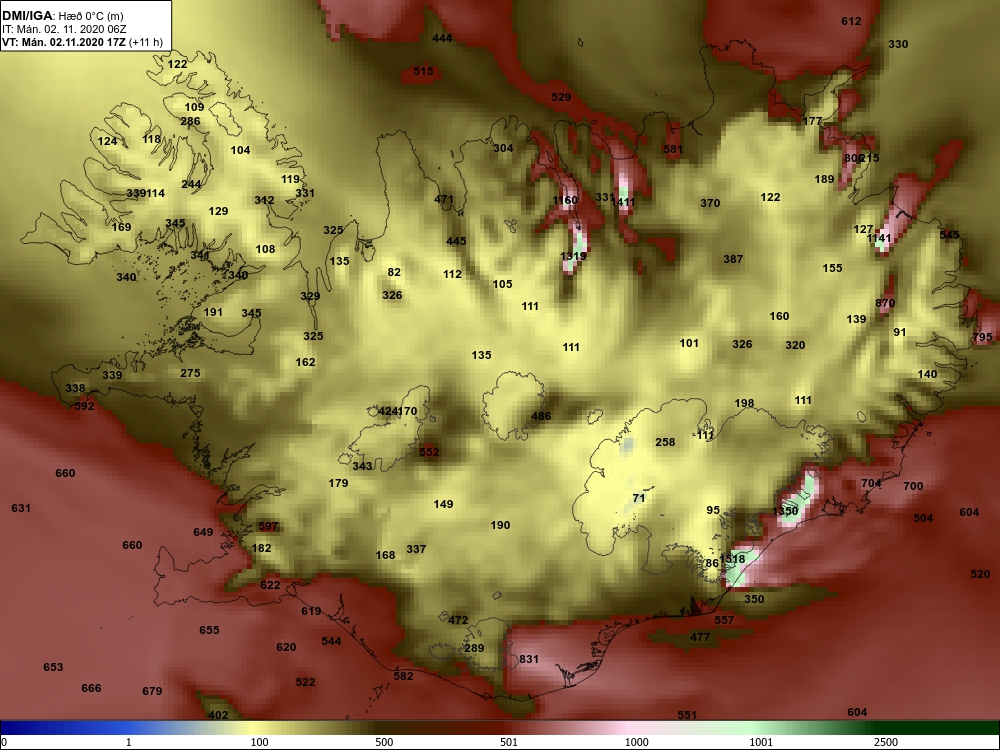Click the 557 map value
The height and width of the screenshot is (750, 1000).
coord(724,620)
